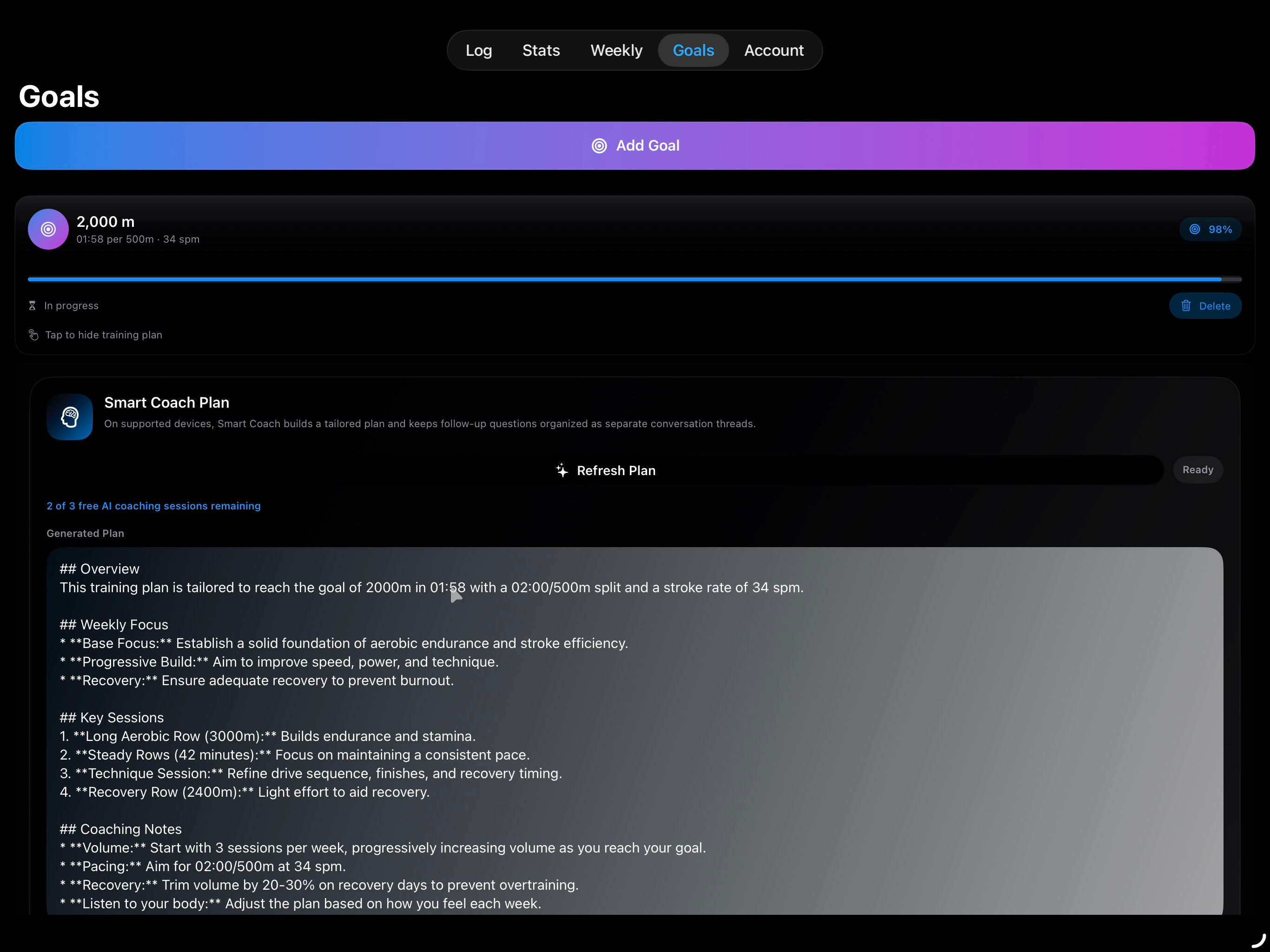Click the tap hand icon

tap(33, 335)
